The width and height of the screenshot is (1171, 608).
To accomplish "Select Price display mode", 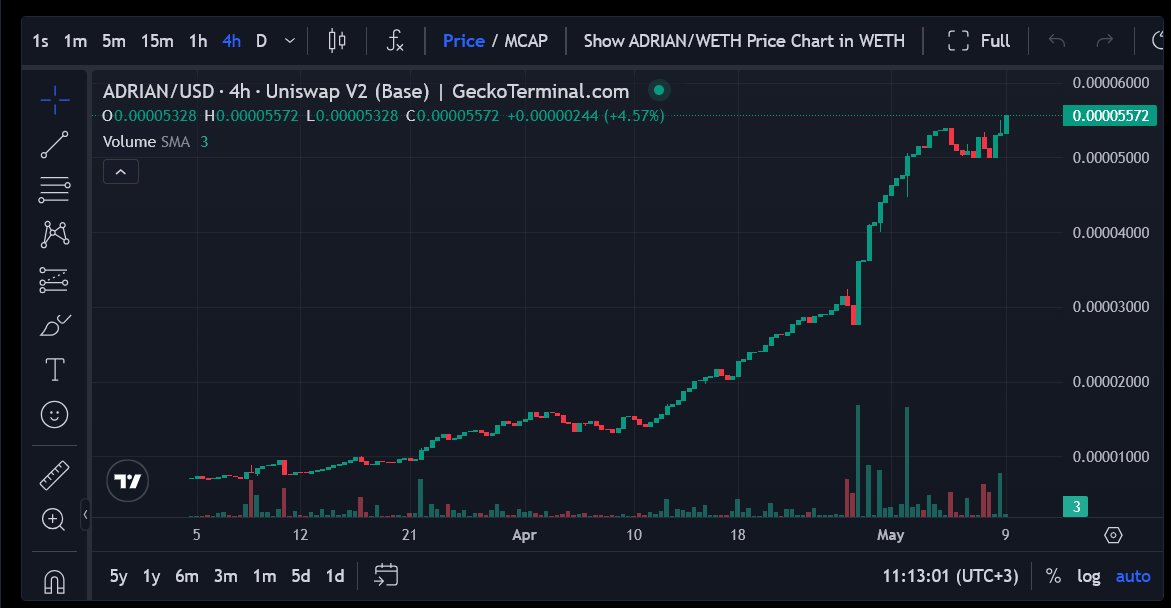I will click(464, 41).
